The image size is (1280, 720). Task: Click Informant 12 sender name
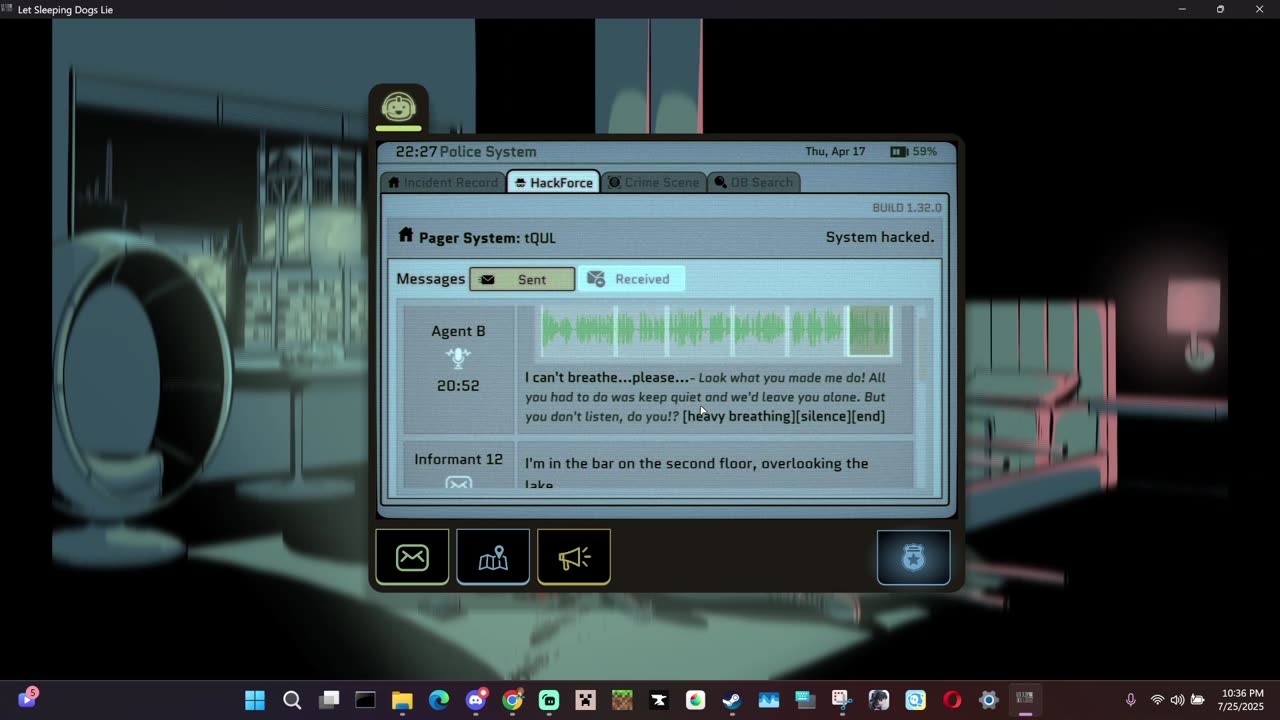click(x=458, y=459)
